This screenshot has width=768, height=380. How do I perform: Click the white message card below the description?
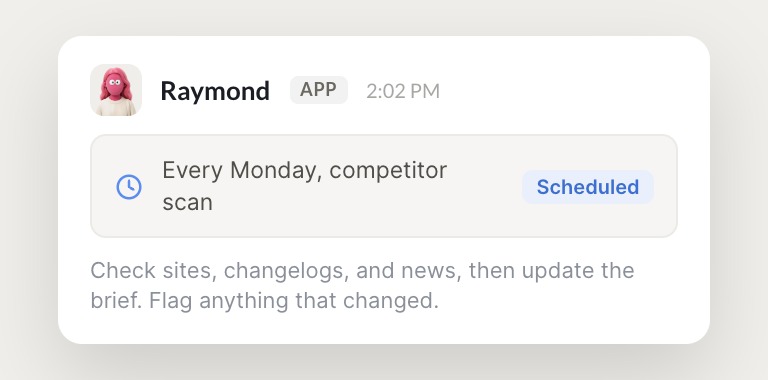[384, 329]
